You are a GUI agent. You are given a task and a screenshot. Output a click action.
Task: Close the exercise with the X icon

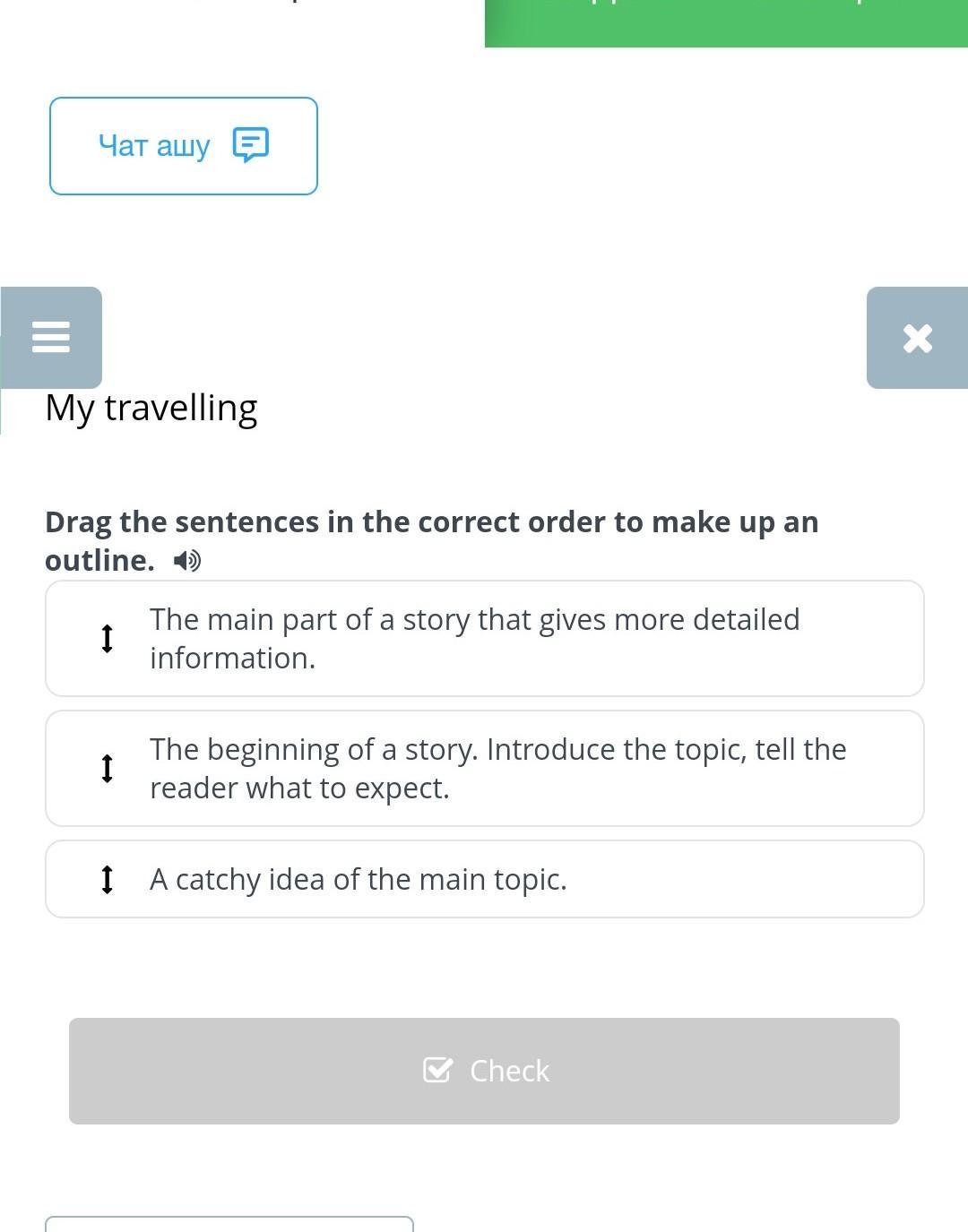click(917, 338)
